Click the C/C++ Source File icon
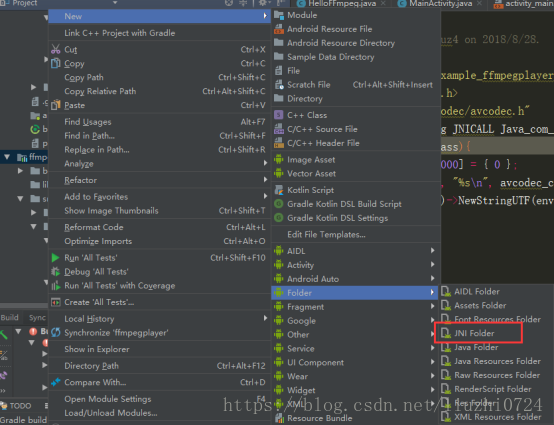The image size is (554, 425). (x=279, y=129)
